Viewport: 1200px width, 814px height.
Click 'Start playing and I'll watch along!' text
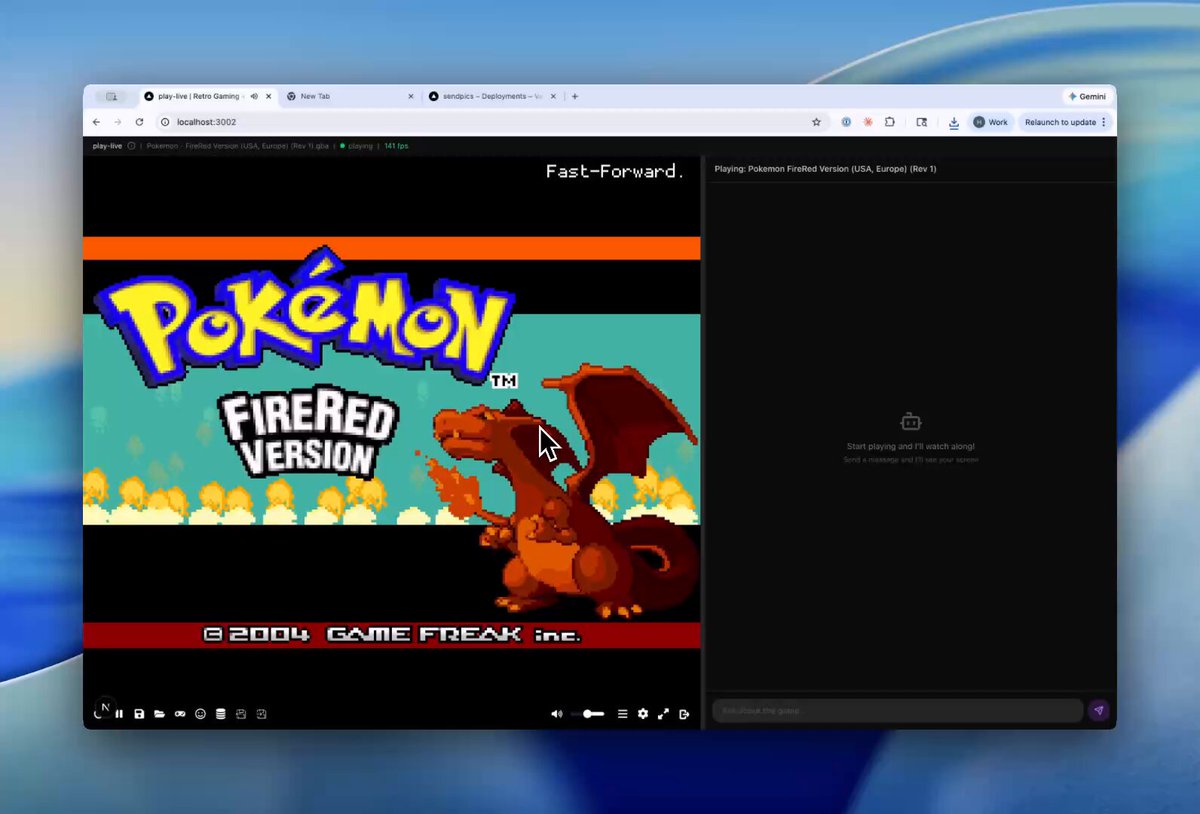(x=910, y=446)
